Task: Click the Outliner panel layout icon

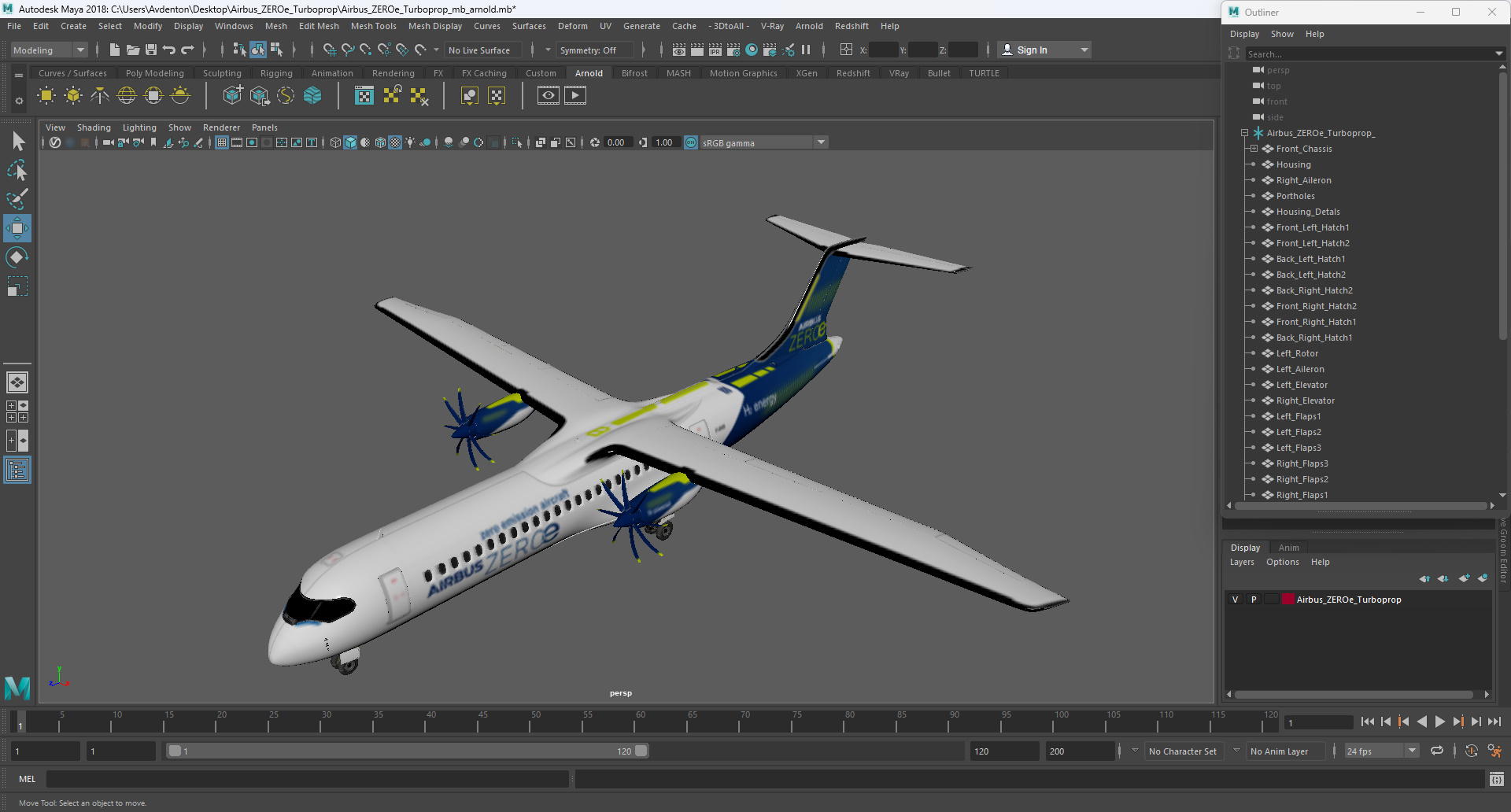Action: pos(17,471)
